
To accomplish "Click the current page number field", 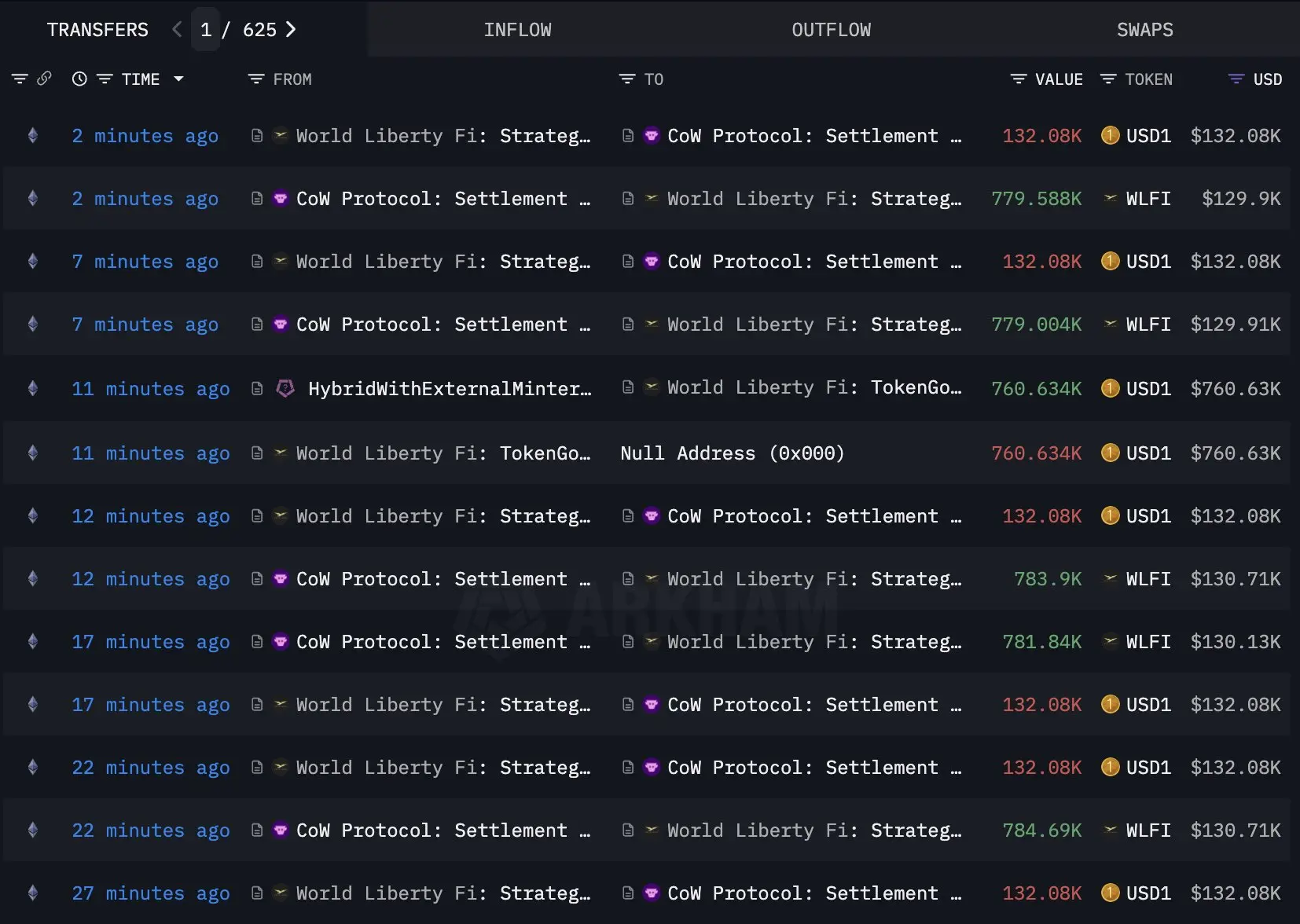I will pos(206,30).
